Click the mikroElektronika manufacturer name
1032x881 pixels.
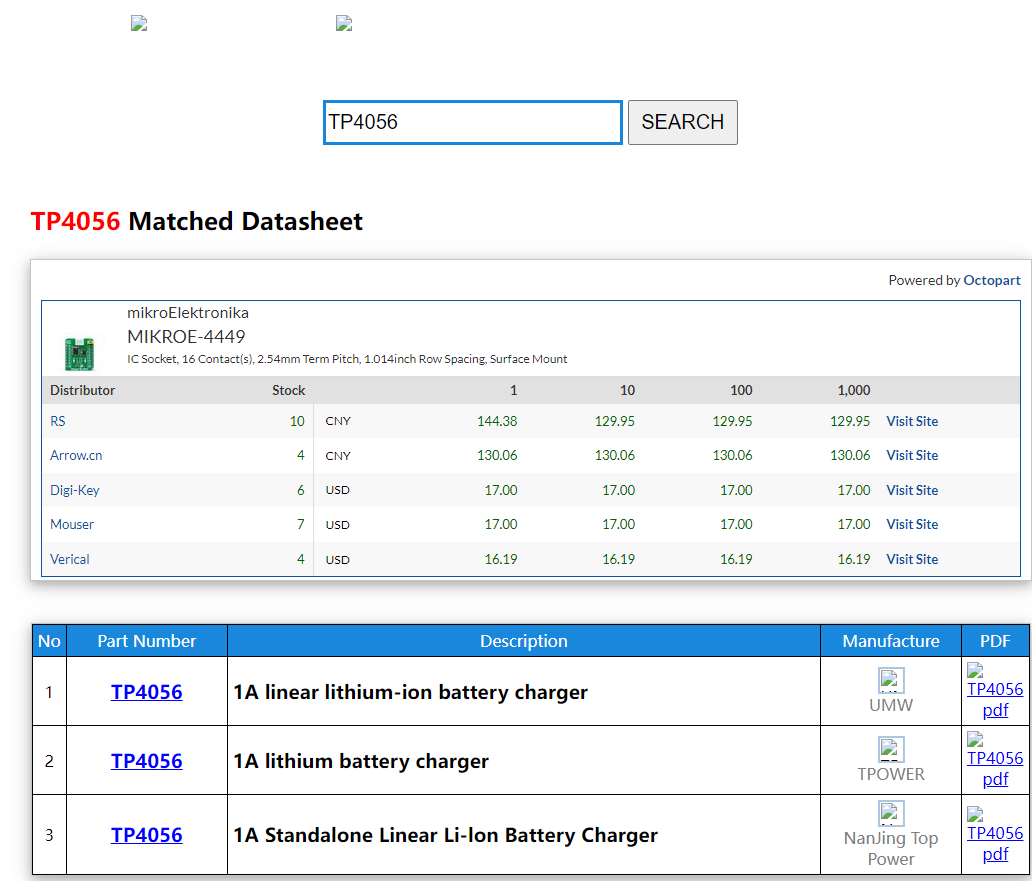coord(188,313)
